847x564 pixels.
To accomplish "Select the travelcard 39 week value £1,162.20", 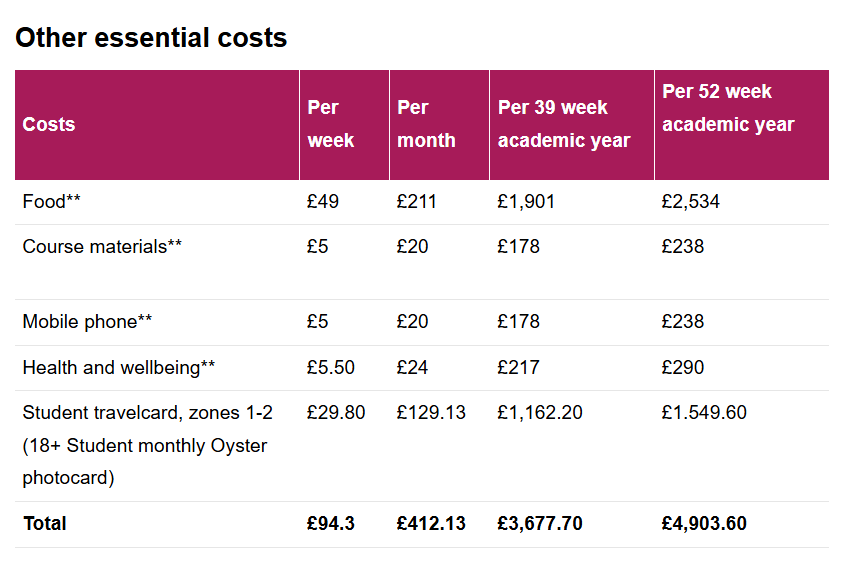I will [540, 413].
